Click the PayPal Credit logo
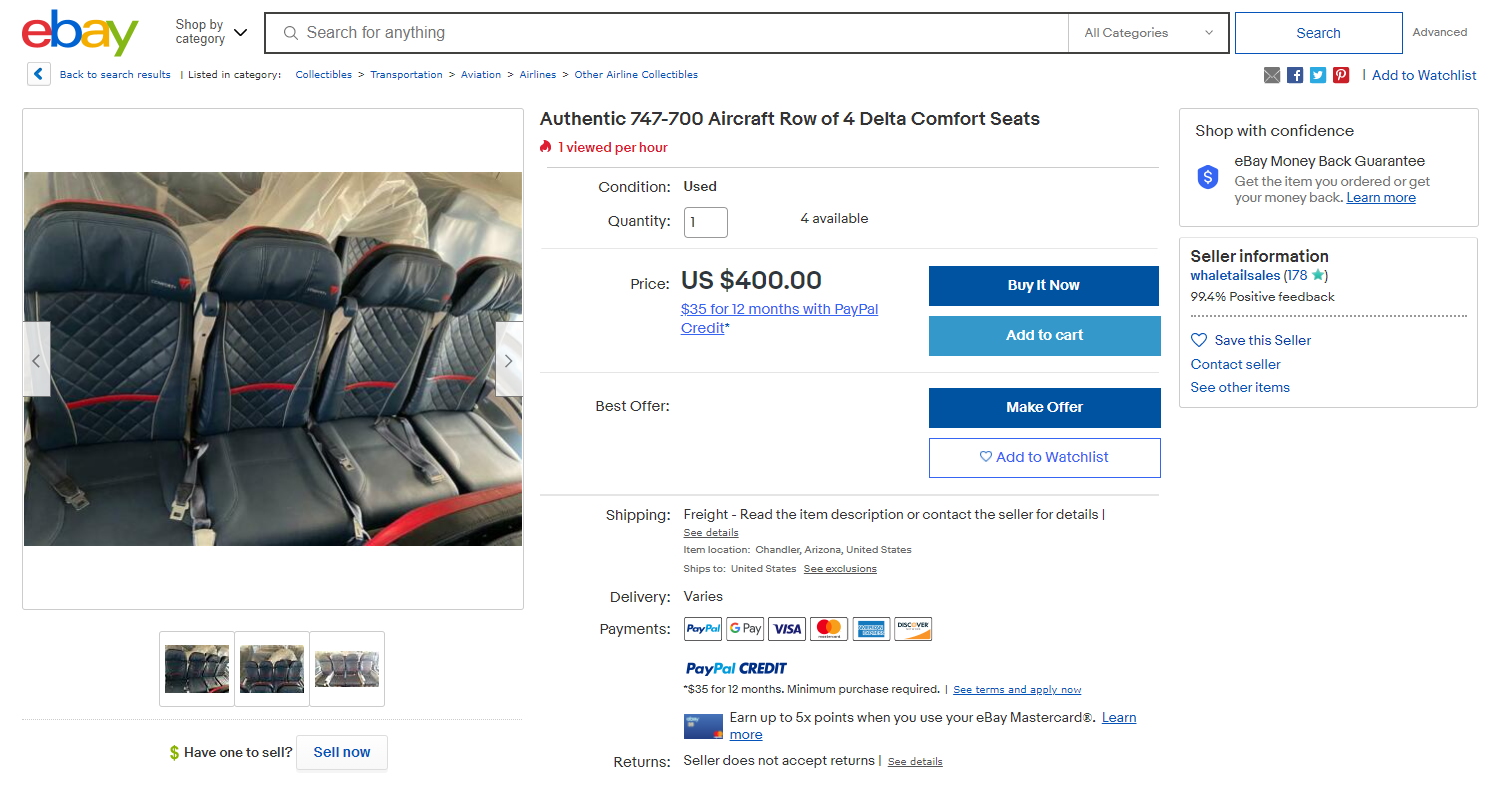The height and width of the screenshot is (790, 1488). [x=735, y=668]
